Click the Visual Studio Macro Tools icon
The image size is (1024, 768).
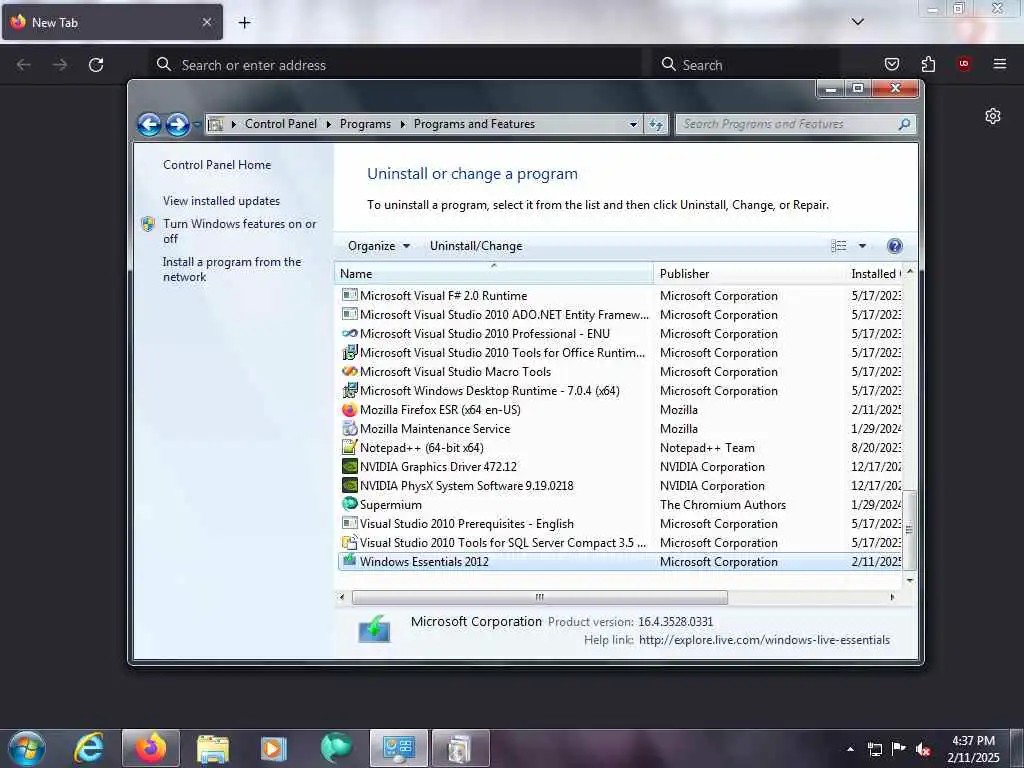pos(349,372)
